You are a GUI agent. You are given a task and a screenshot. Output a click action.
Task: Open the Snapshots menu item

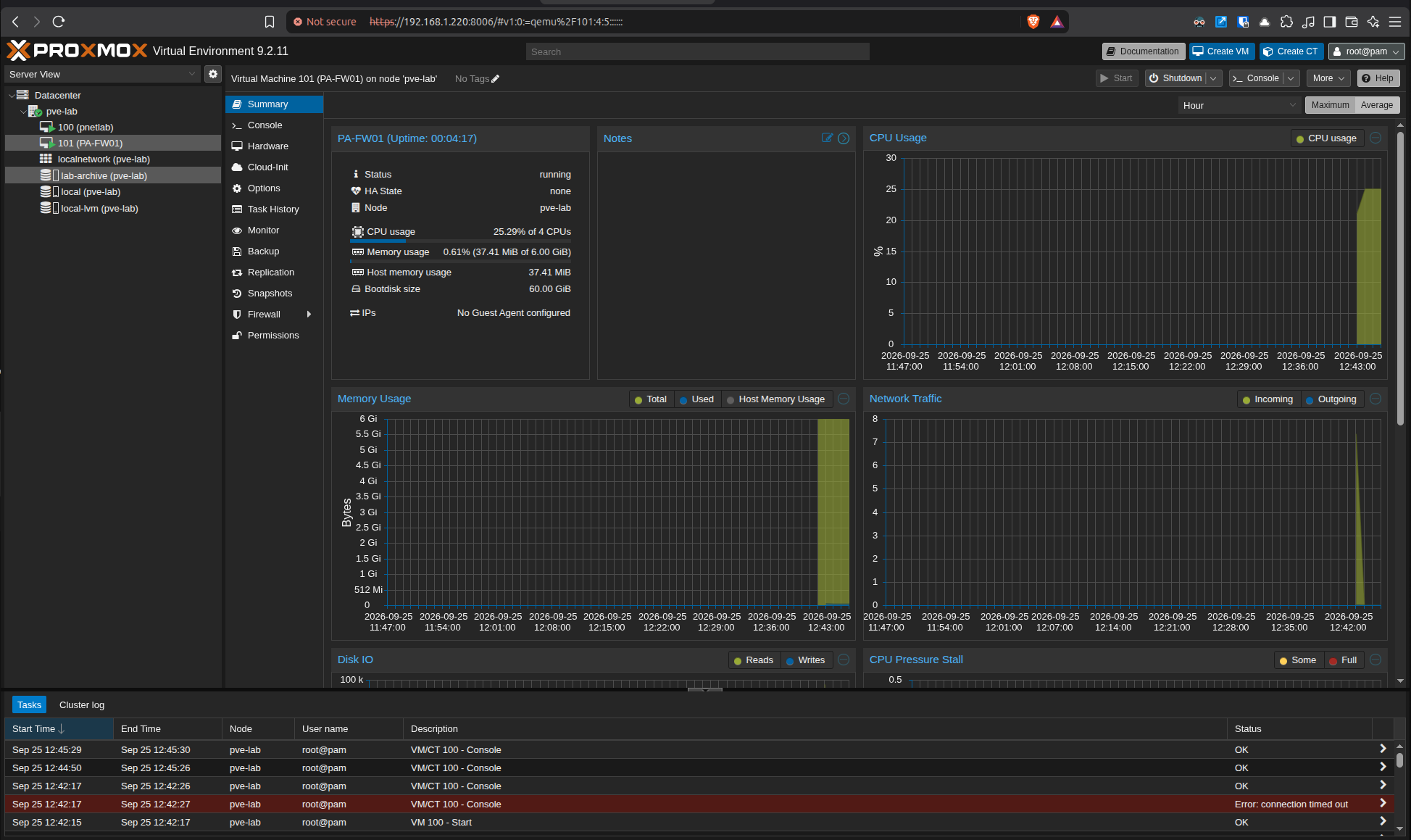274,294
